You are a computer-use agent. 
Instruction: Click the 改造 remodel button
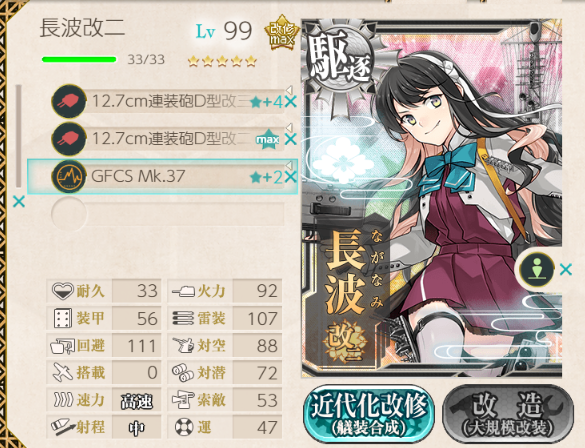point(508,414)
